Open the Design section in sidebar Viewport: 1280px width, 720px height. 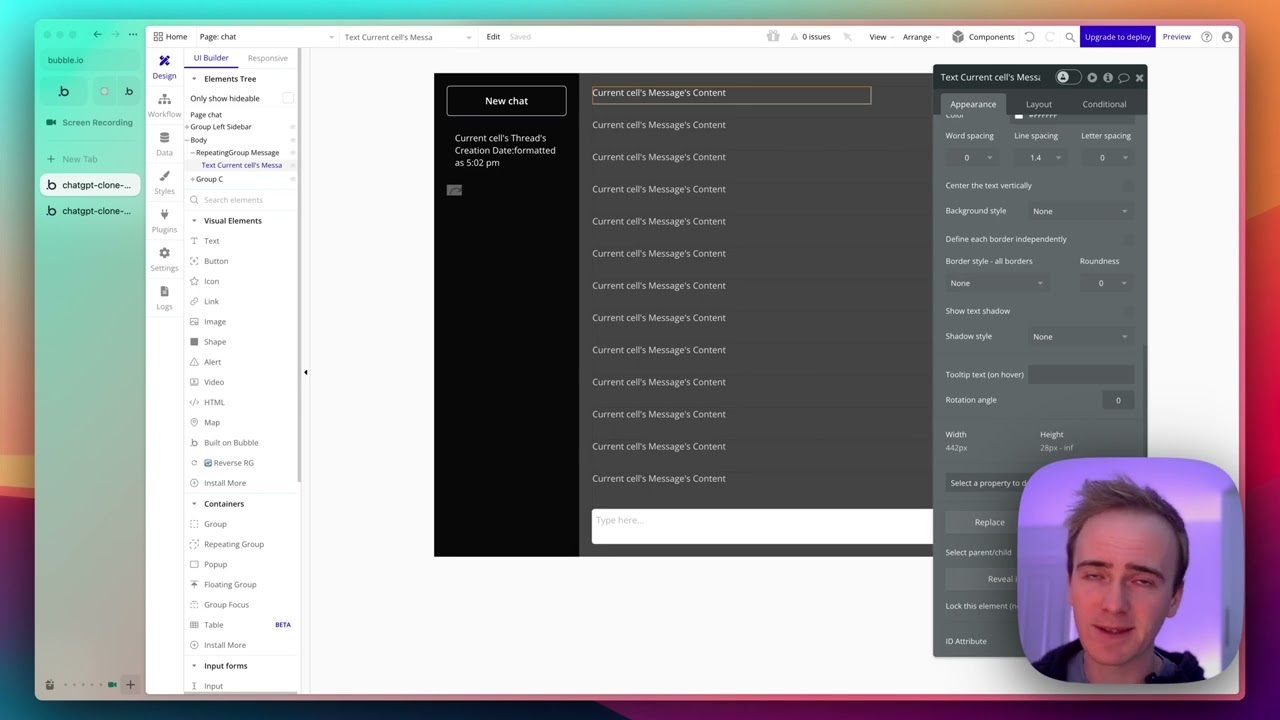pos(164,67)
